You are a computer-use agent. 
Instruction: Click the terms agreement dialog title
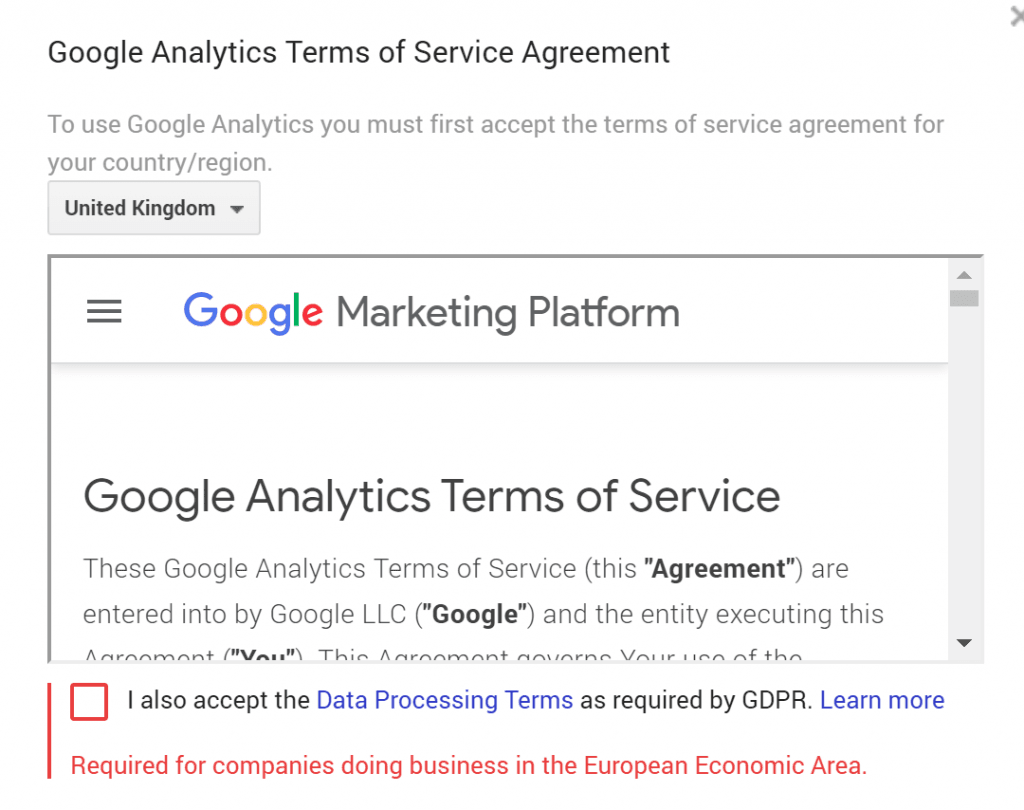tap(358, 52)
